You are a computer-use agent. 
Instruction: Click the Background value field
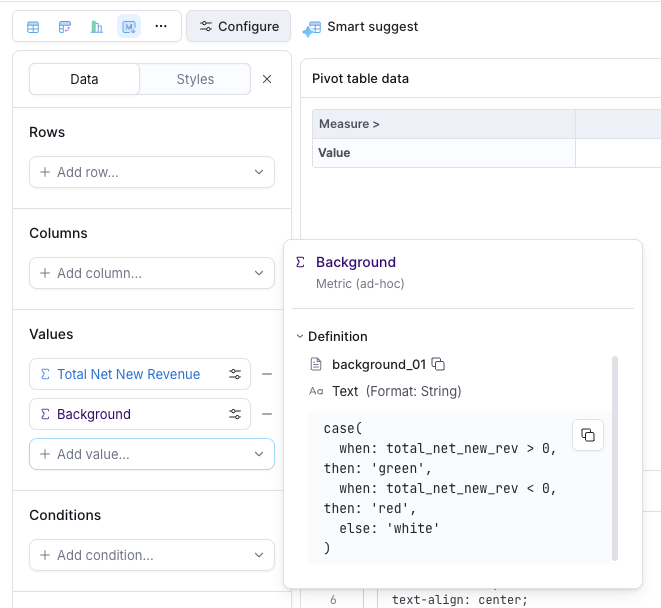[140, 414]
